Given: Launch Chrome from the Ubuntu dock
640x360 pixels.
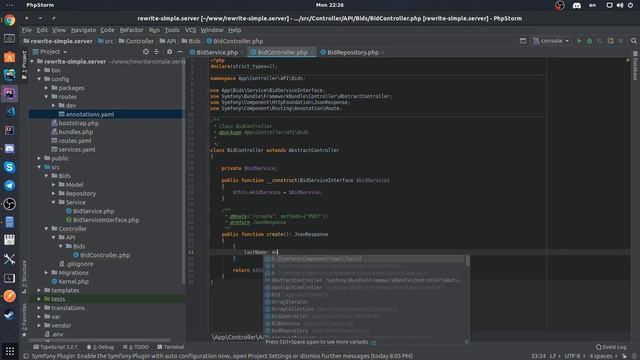Looking at the screenshot, I should [9, 20].
